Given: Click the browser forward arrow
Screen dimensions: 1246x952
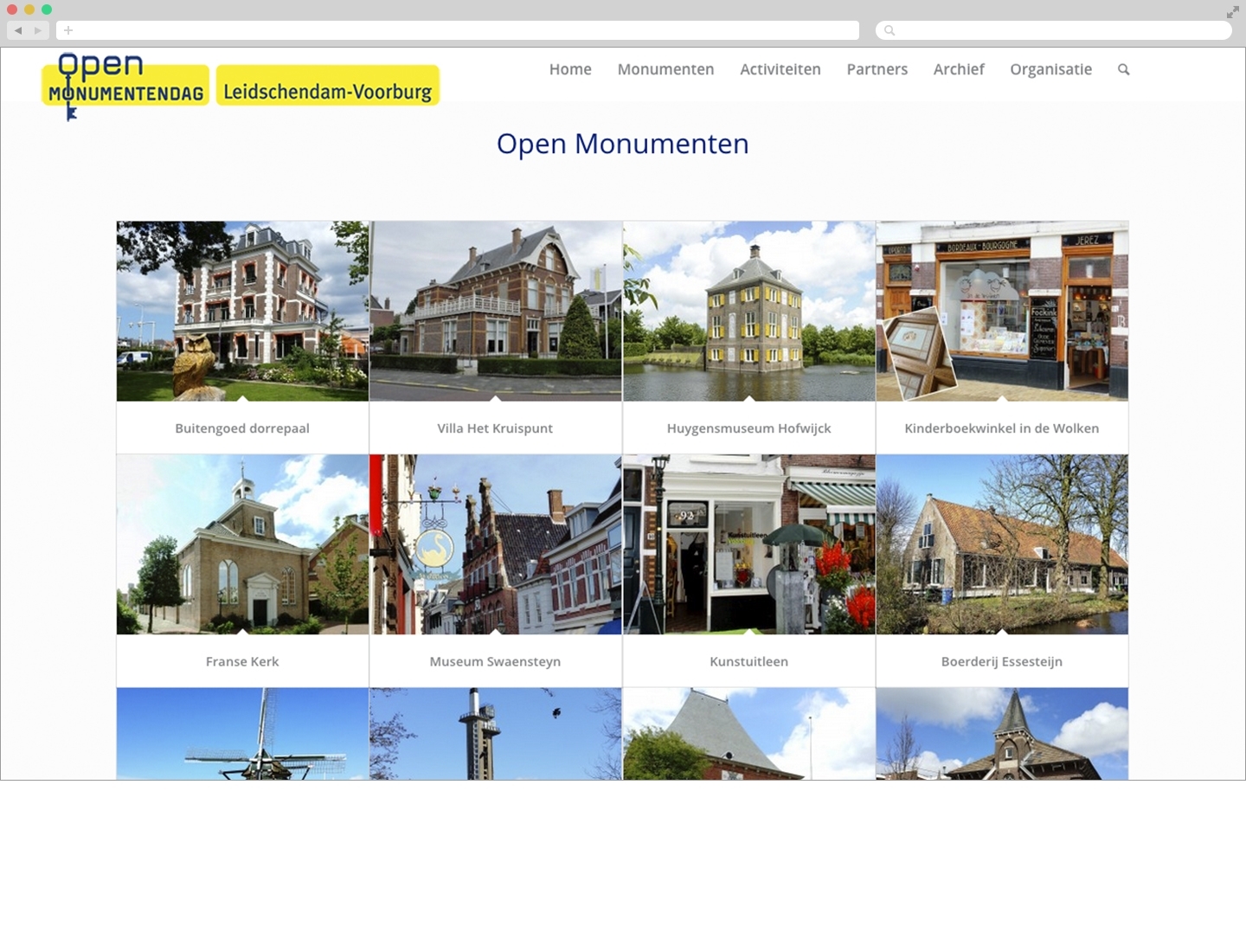Looking at the screenshot, I should 37,30.
